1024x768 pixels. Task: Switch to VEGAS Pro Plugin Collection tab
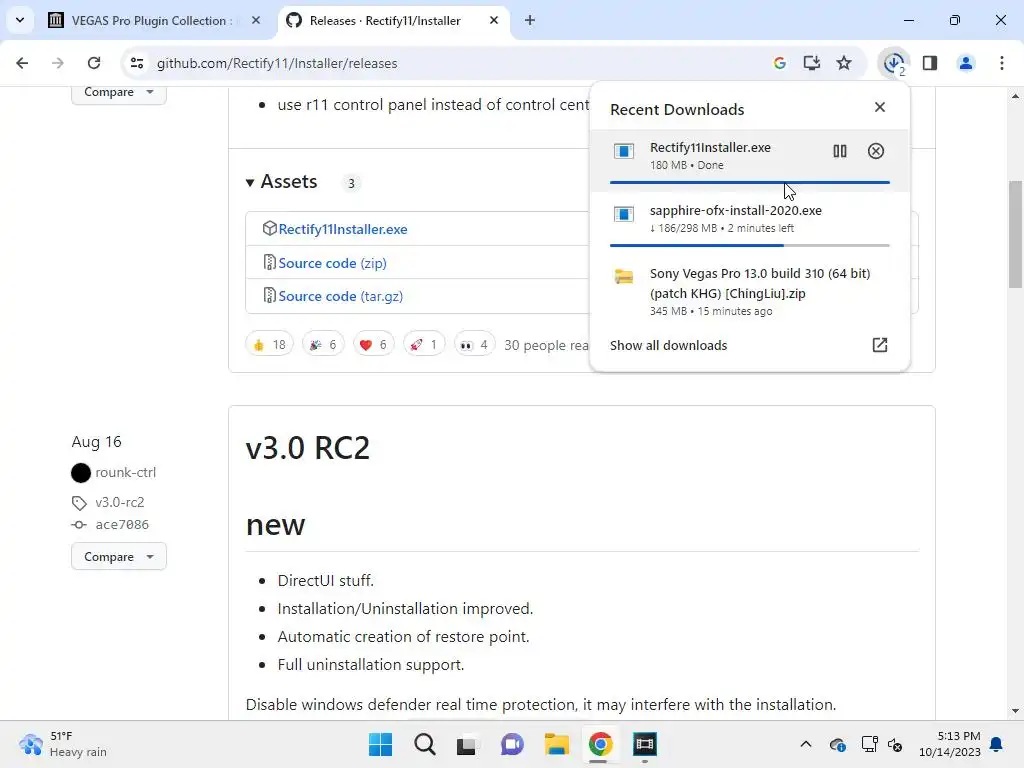point(155,20)
